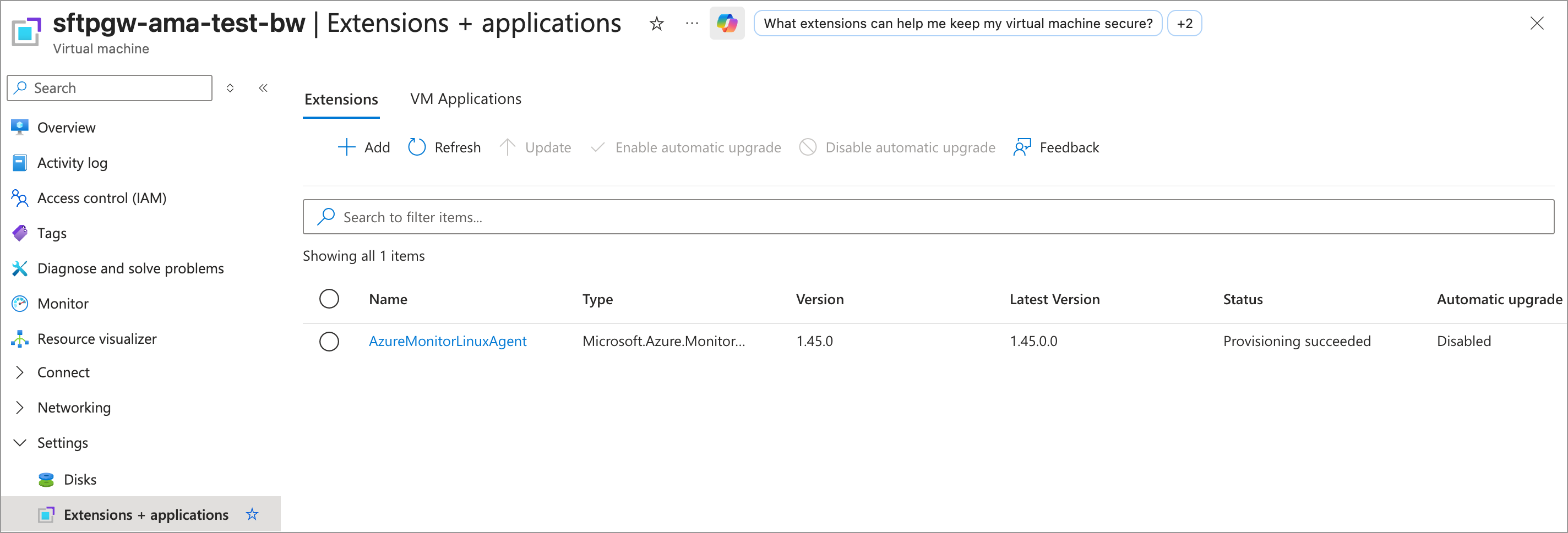Select the Extensions tab
The image size is (1568, 533).
coord(341,99)
